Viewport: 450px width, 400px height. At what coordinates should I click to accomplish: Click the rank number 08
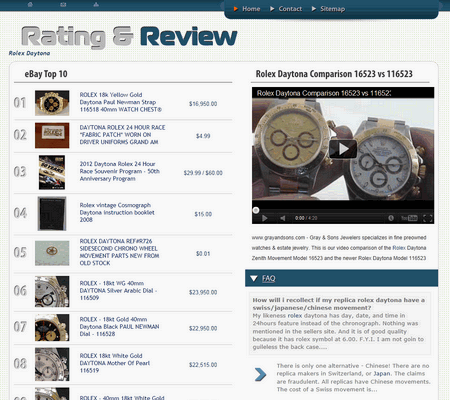click(20, 363)
